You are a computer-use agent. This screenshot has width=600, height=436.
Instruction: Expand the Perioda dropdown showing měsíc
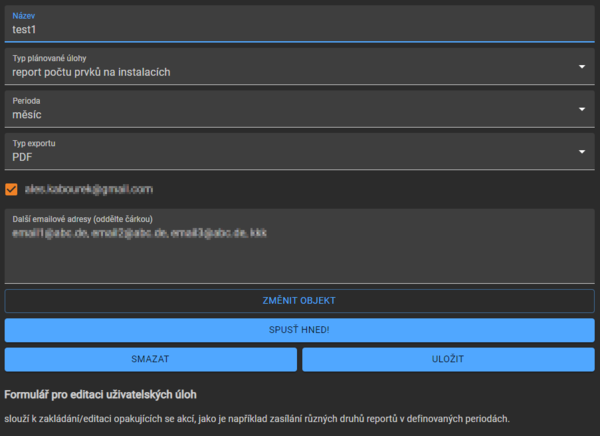[299, 109]
